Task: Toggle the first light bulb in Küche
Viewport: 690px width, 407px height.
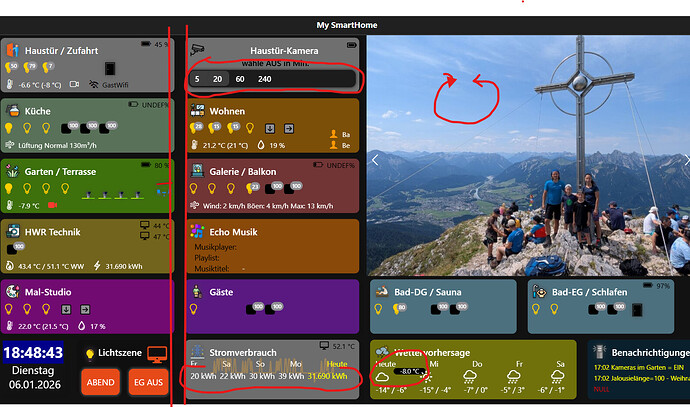Action: 8,128
